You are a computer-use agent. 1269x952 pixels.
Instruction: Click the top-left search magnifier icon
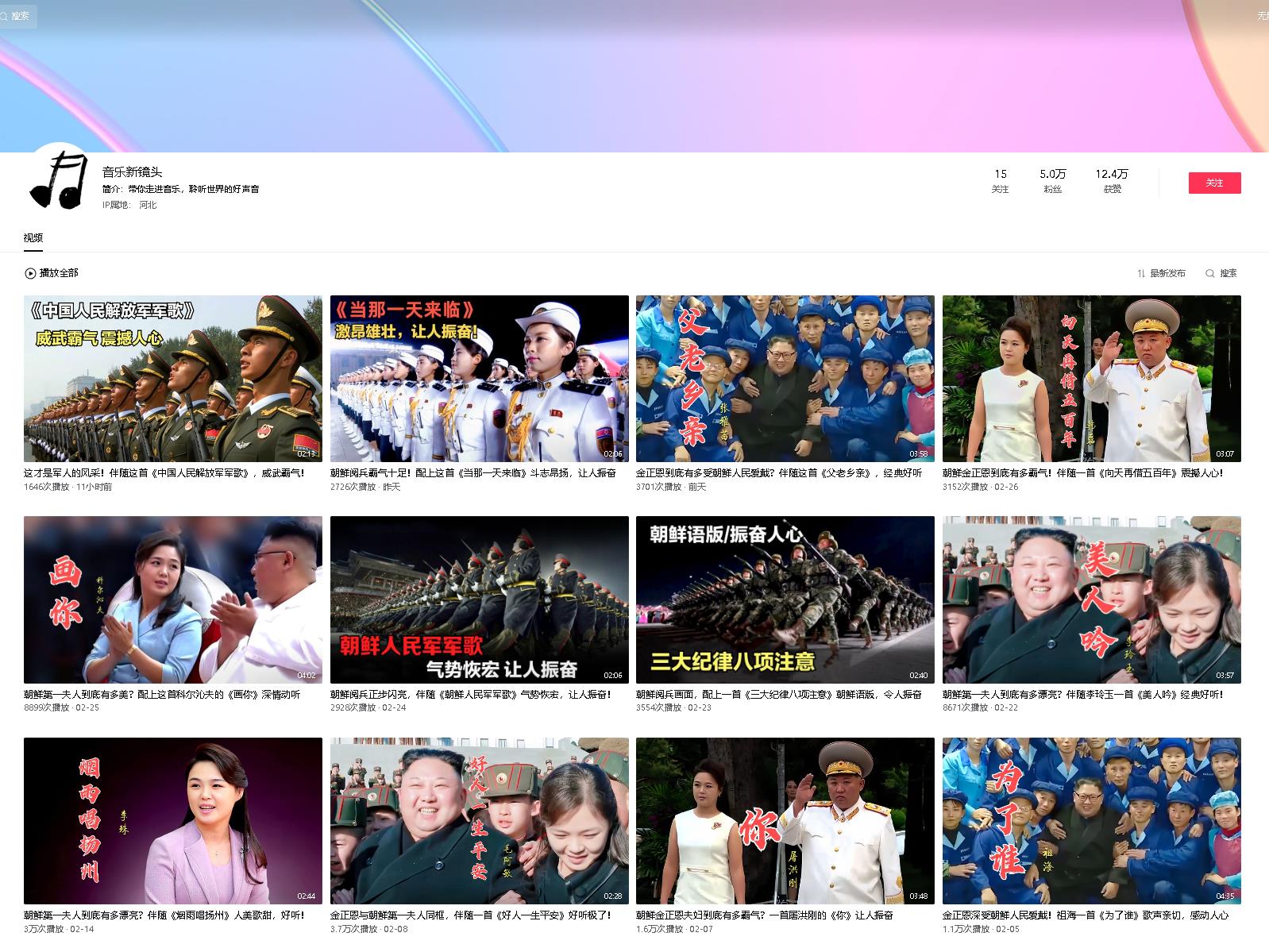4,16
